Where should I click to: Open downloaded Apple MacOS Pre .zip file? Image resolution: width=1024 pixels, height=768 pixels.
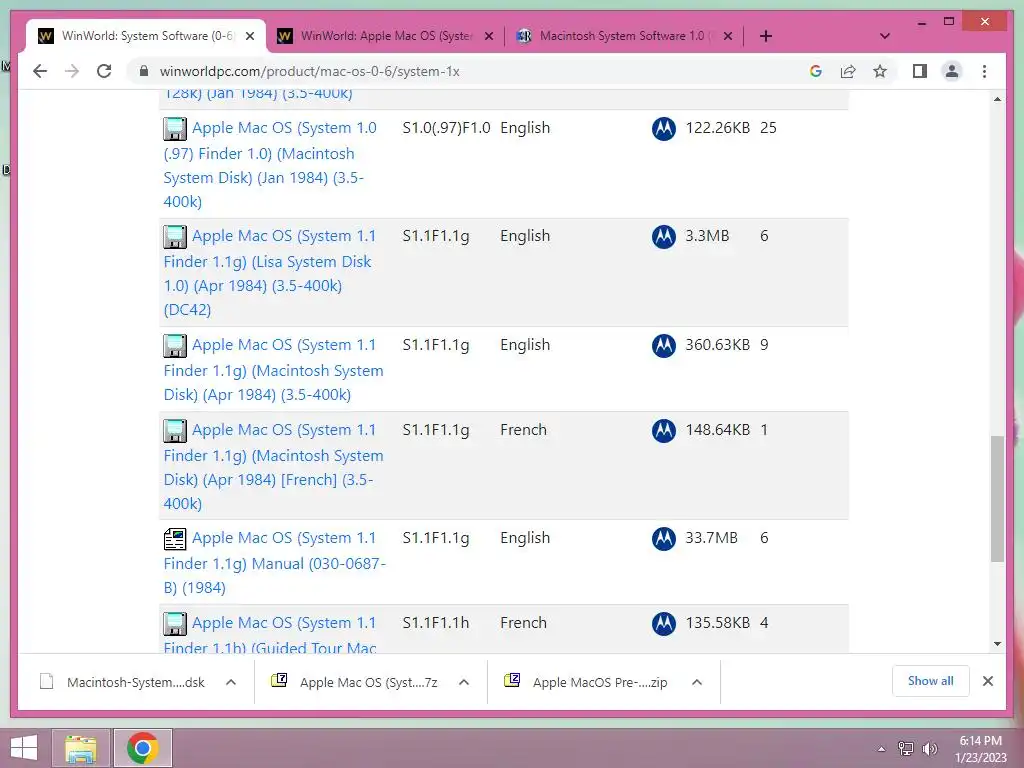tap(587, 682)
